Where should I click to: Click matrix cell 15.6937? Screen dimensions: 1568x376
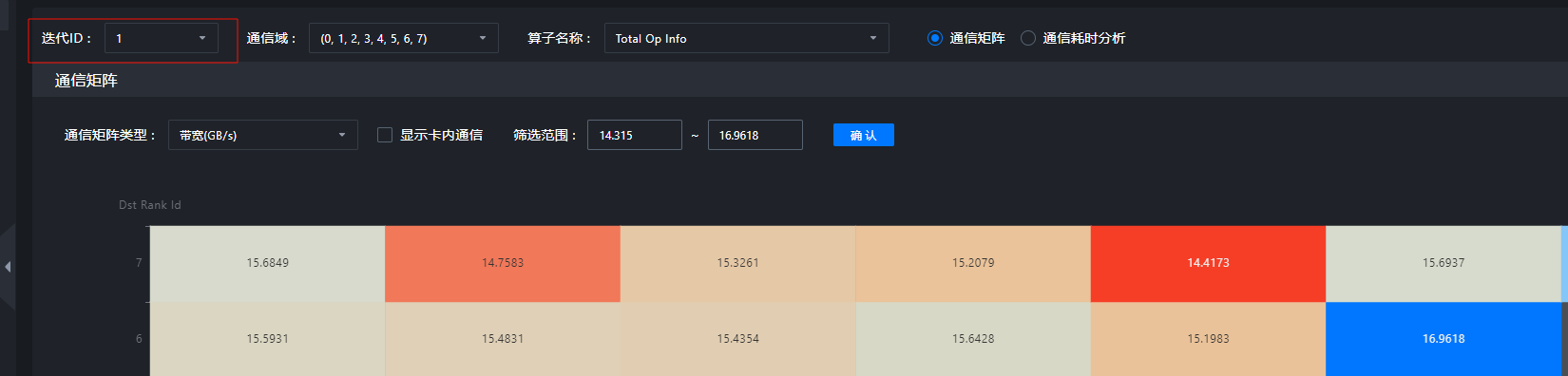[1444, 263]
